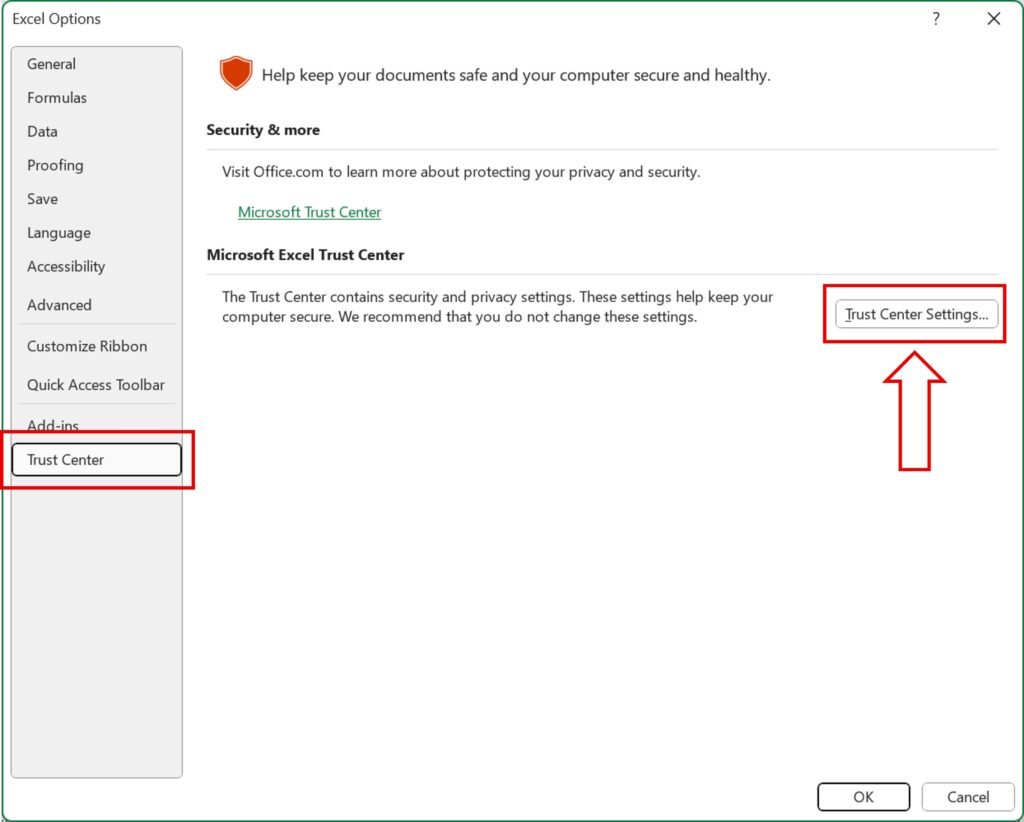Confirm changes with the OK button
Viewport: 1024px width, 822px height.
863,796
